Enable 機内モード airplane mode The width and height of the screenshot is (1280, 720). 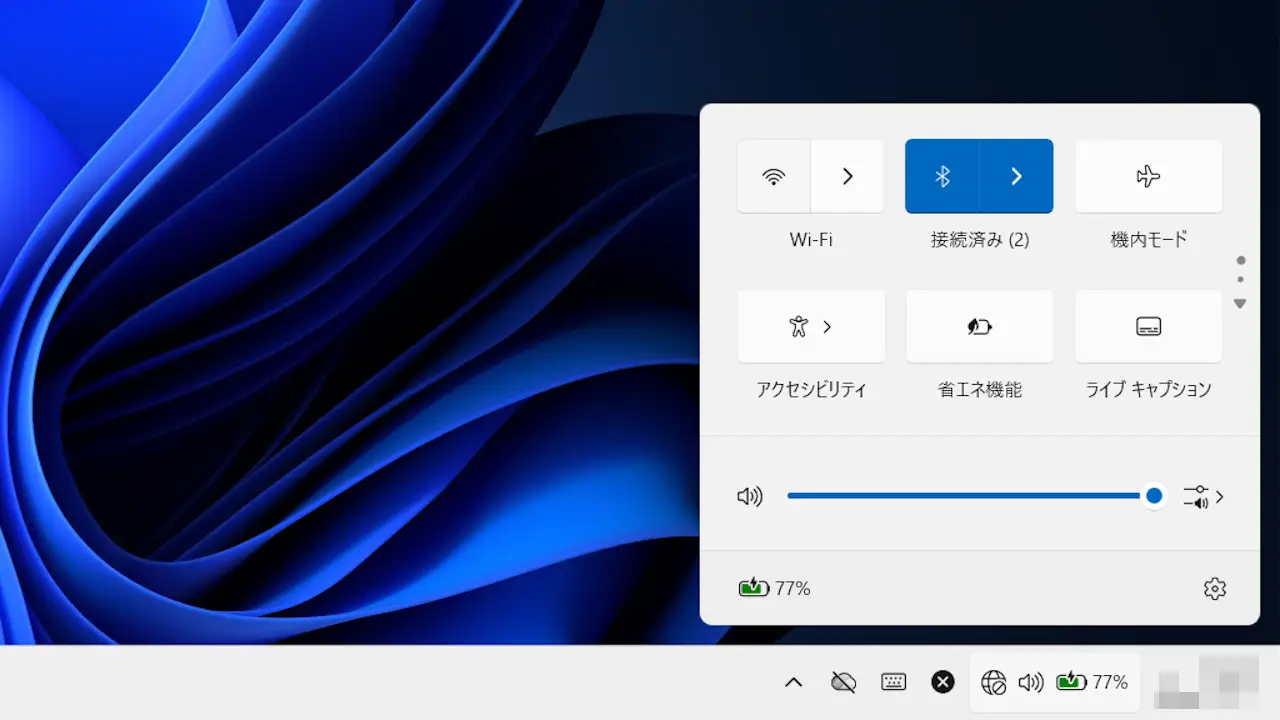tap(1148, 176)
